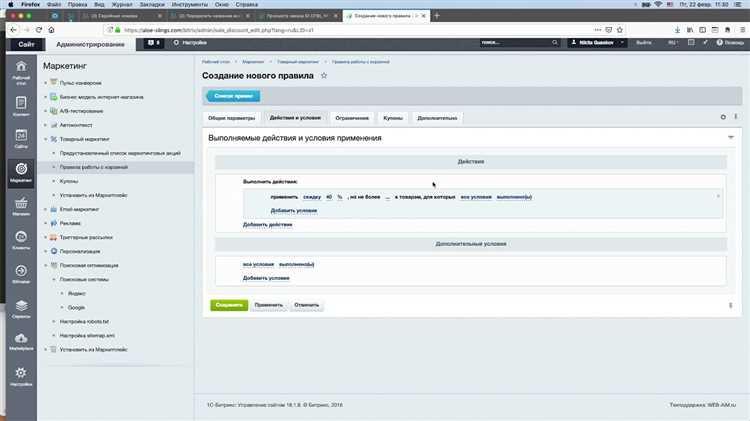This screenshot has height=421, width=750.
Task: Click the page actions ellipsis in the address bar
Action: 597,30
